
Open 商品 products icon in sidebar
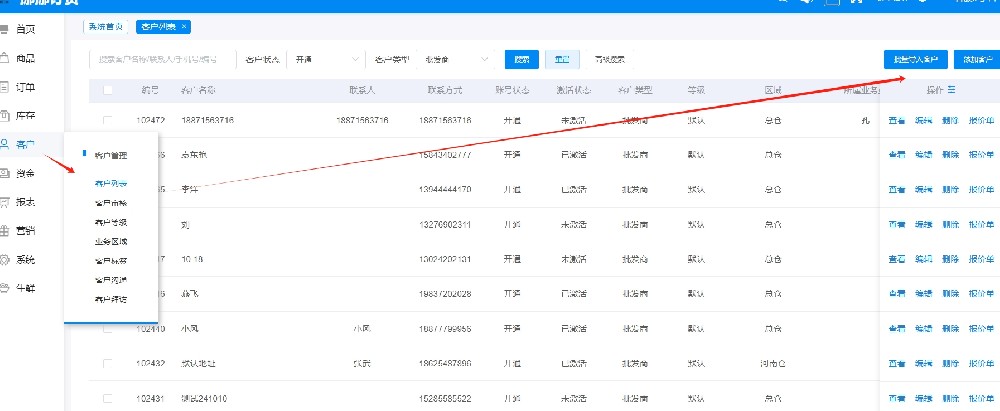tap(6, 59)
